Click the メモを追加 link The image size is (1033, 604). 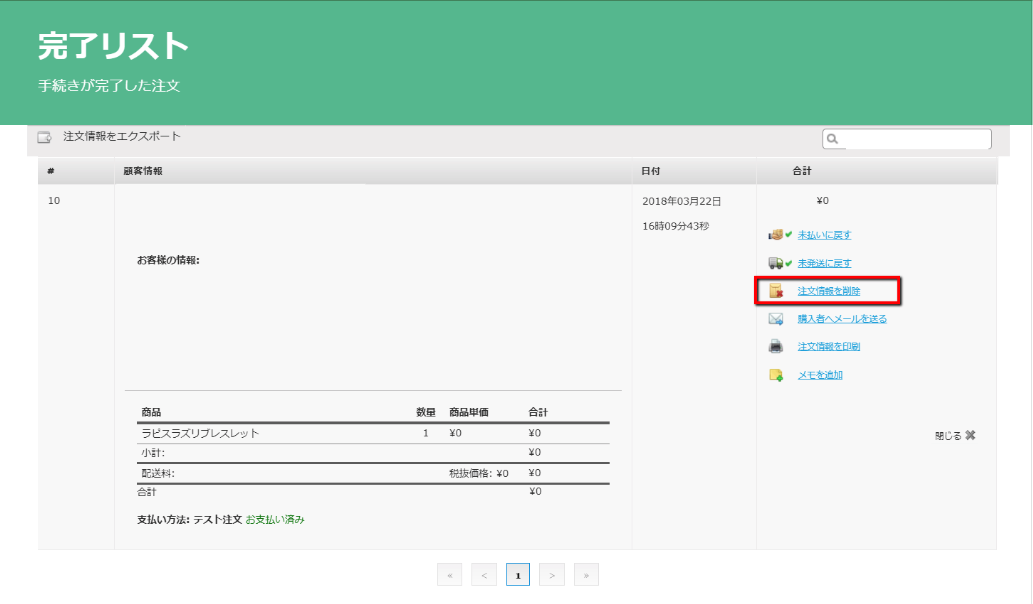tap(820, 375)
